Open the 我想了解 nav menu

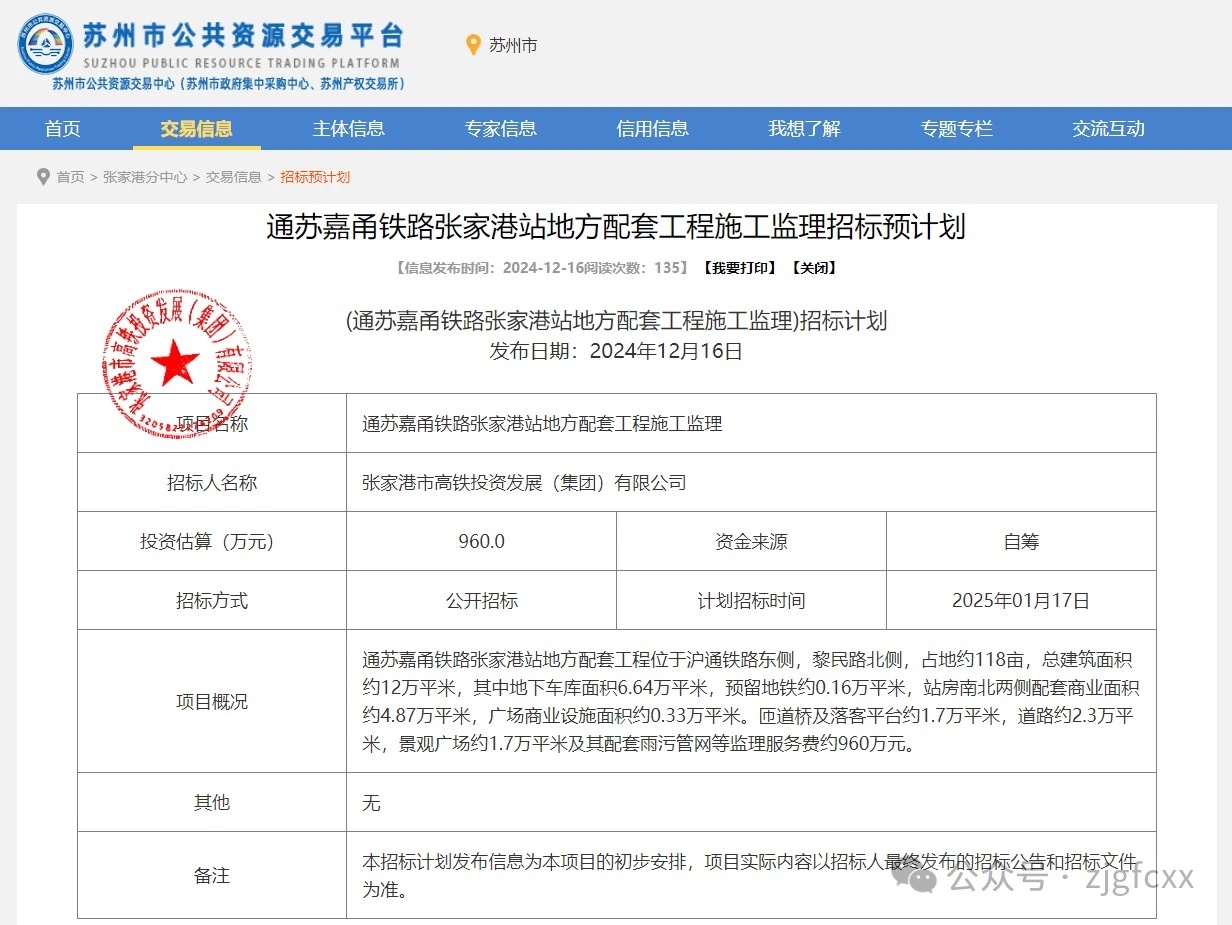pos(805,128)
